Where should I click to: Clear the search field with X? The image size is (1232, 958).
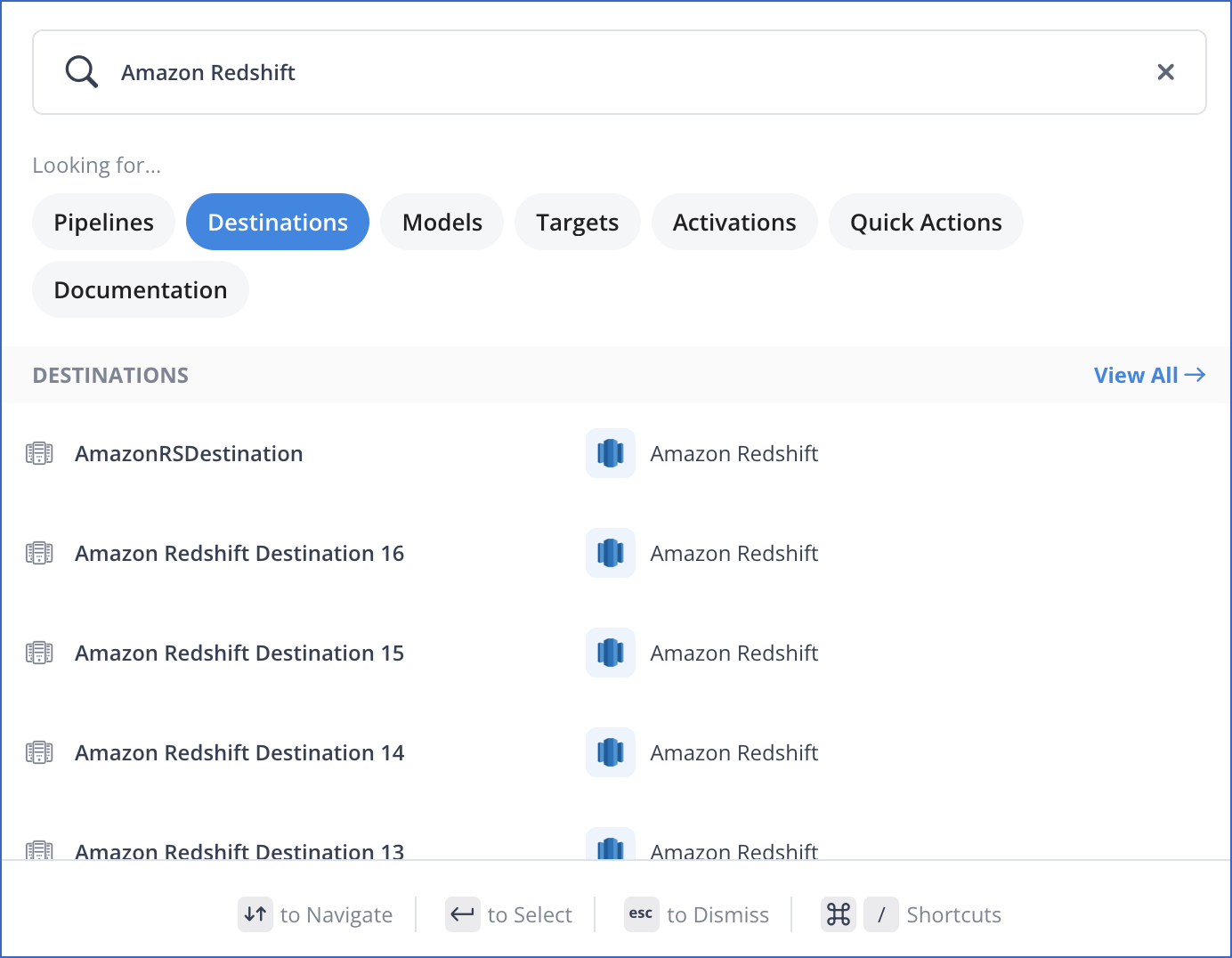pyautogui.click(x=1165, y=72)
